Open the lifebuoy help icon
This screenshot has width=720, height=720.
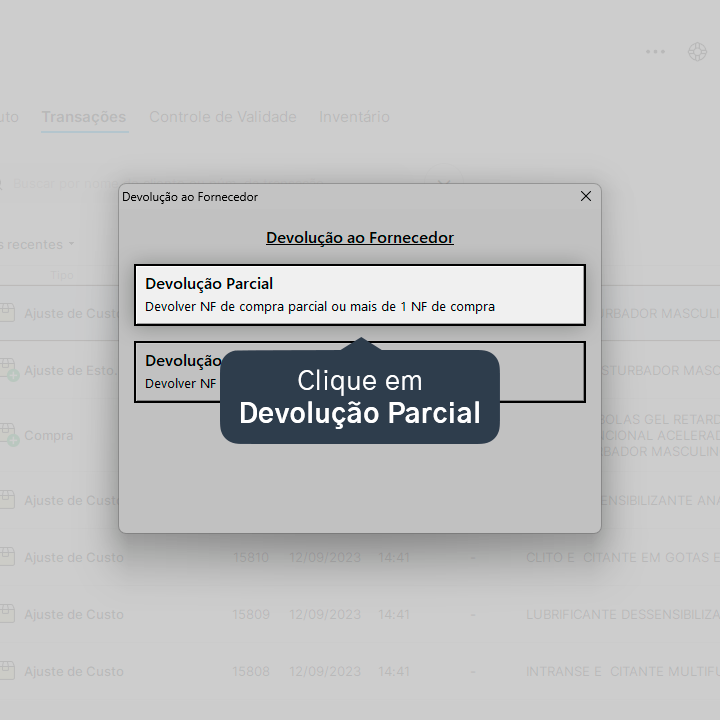[697, 51]
